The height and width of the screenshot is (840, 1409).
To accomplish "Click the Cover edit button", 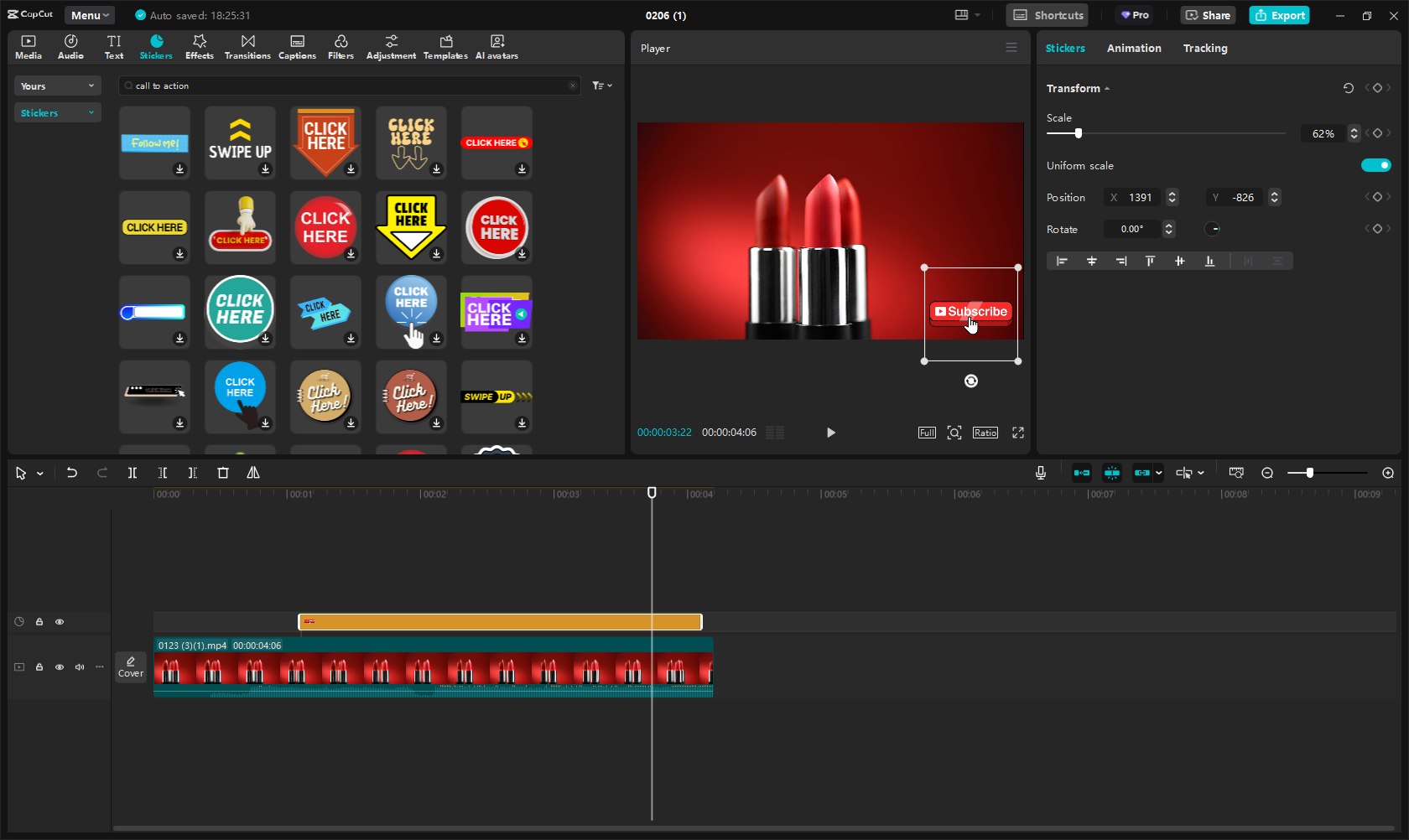I will [x=131, y=667].
